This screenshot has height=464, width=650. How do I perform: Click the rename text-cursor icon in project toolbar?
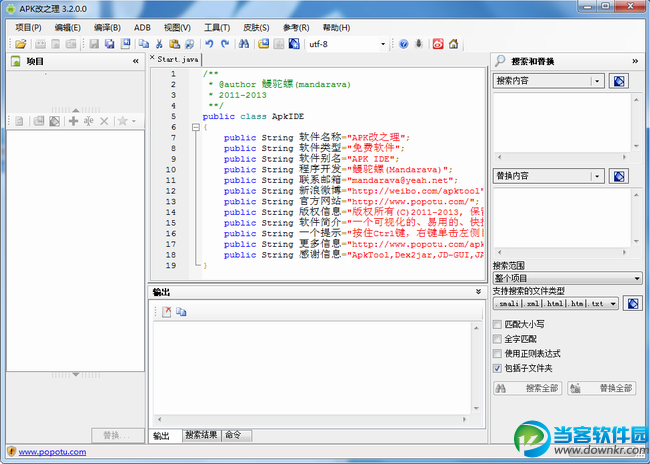coord(88,121)
